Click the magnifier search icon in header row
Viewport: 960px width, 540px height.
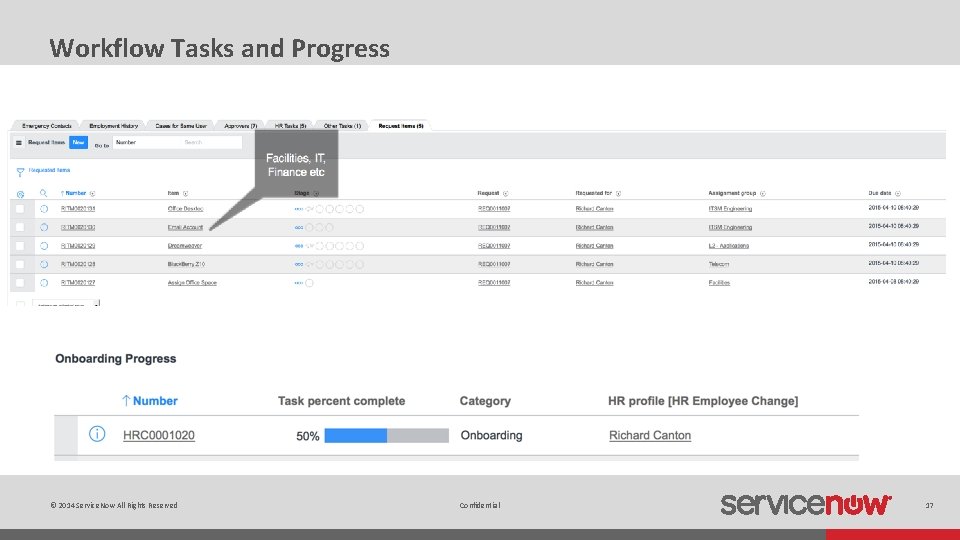tap(43, 194)
